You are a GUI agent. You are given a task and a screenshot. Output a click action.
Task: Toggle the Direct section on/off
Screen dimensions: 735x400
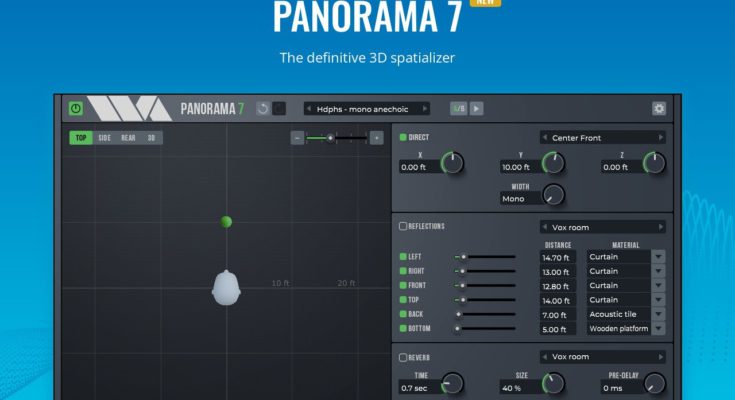(x=403, y=137)
